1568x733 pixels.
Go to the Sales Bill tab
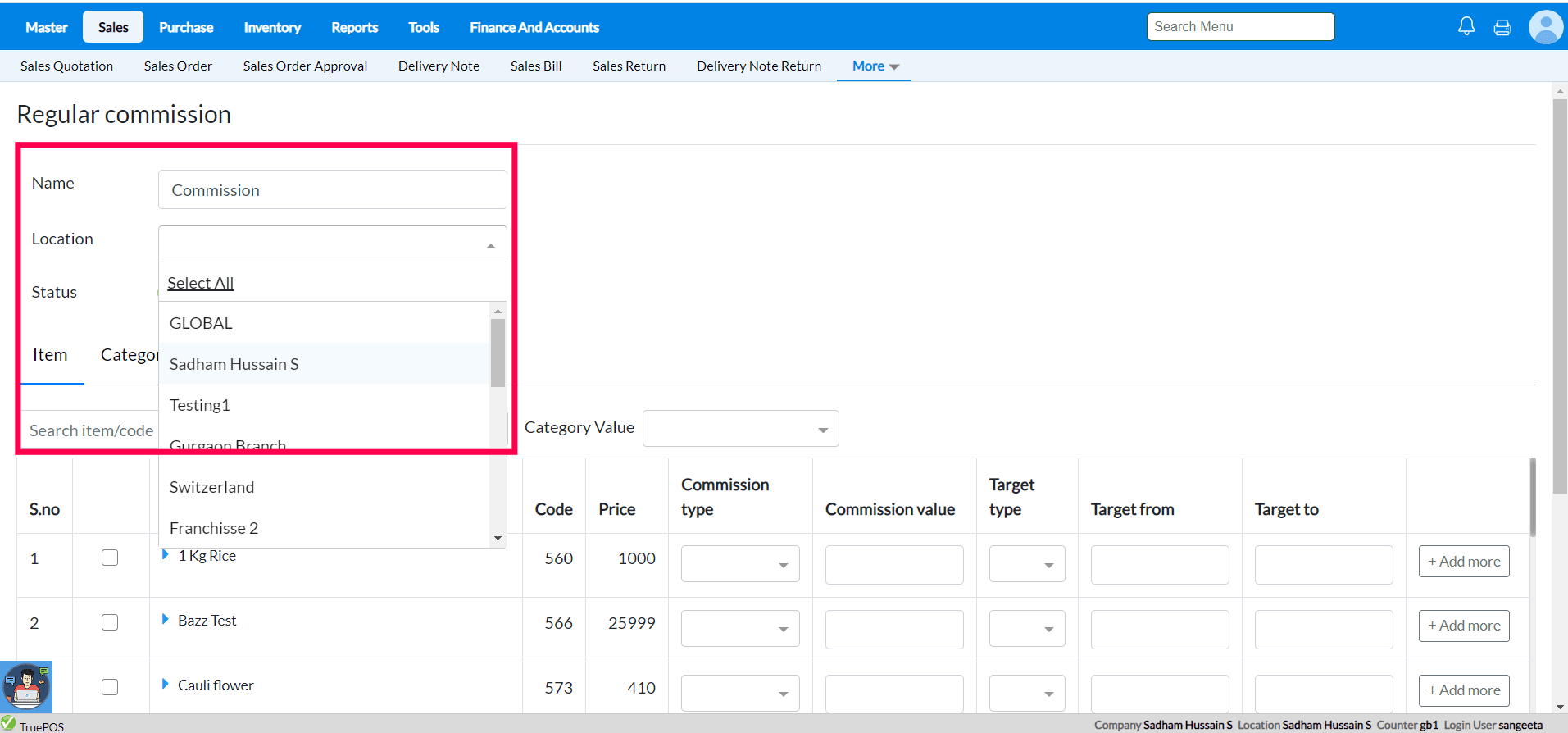[x=535, y=66]
